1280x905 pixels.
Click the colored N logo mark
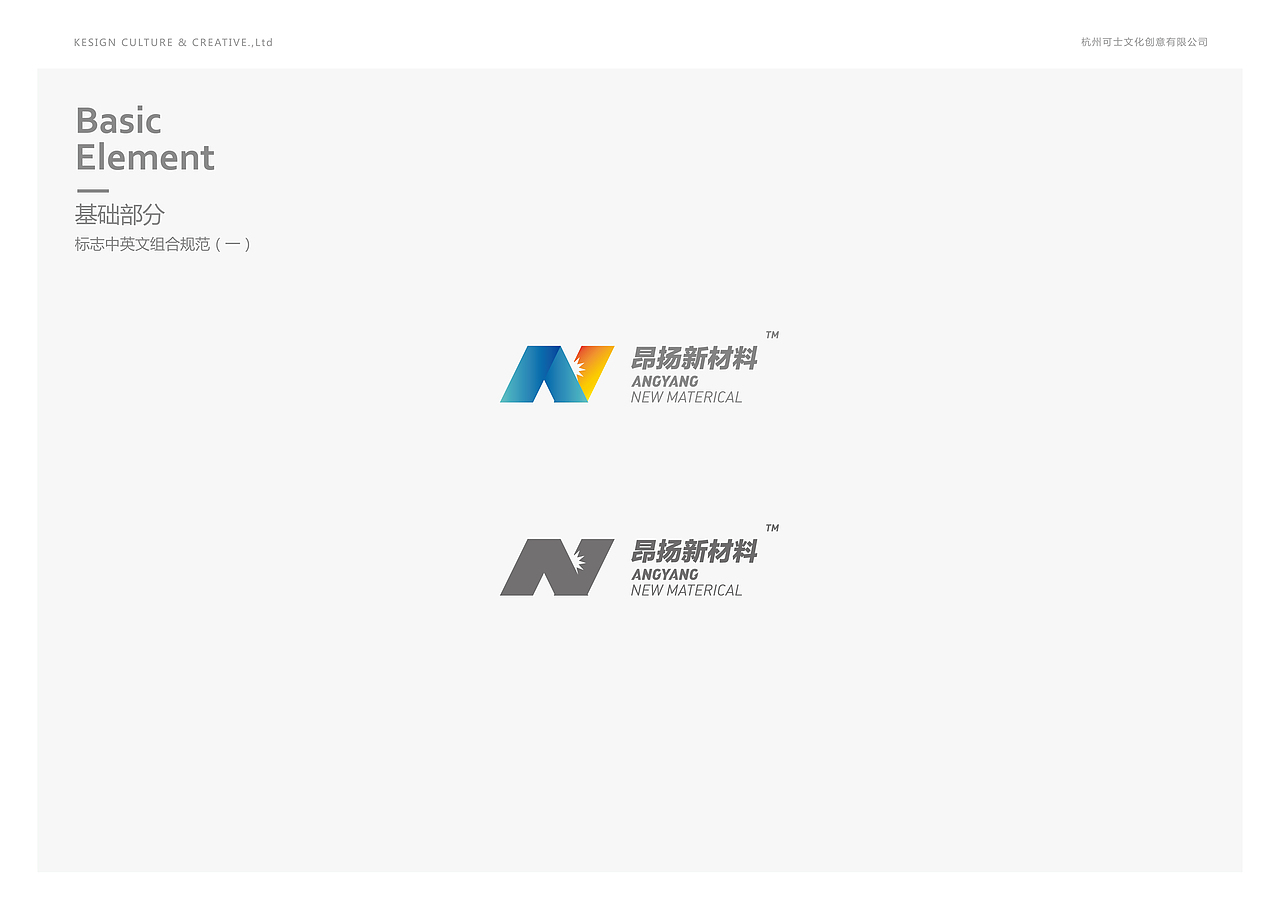tap(557, 374)
